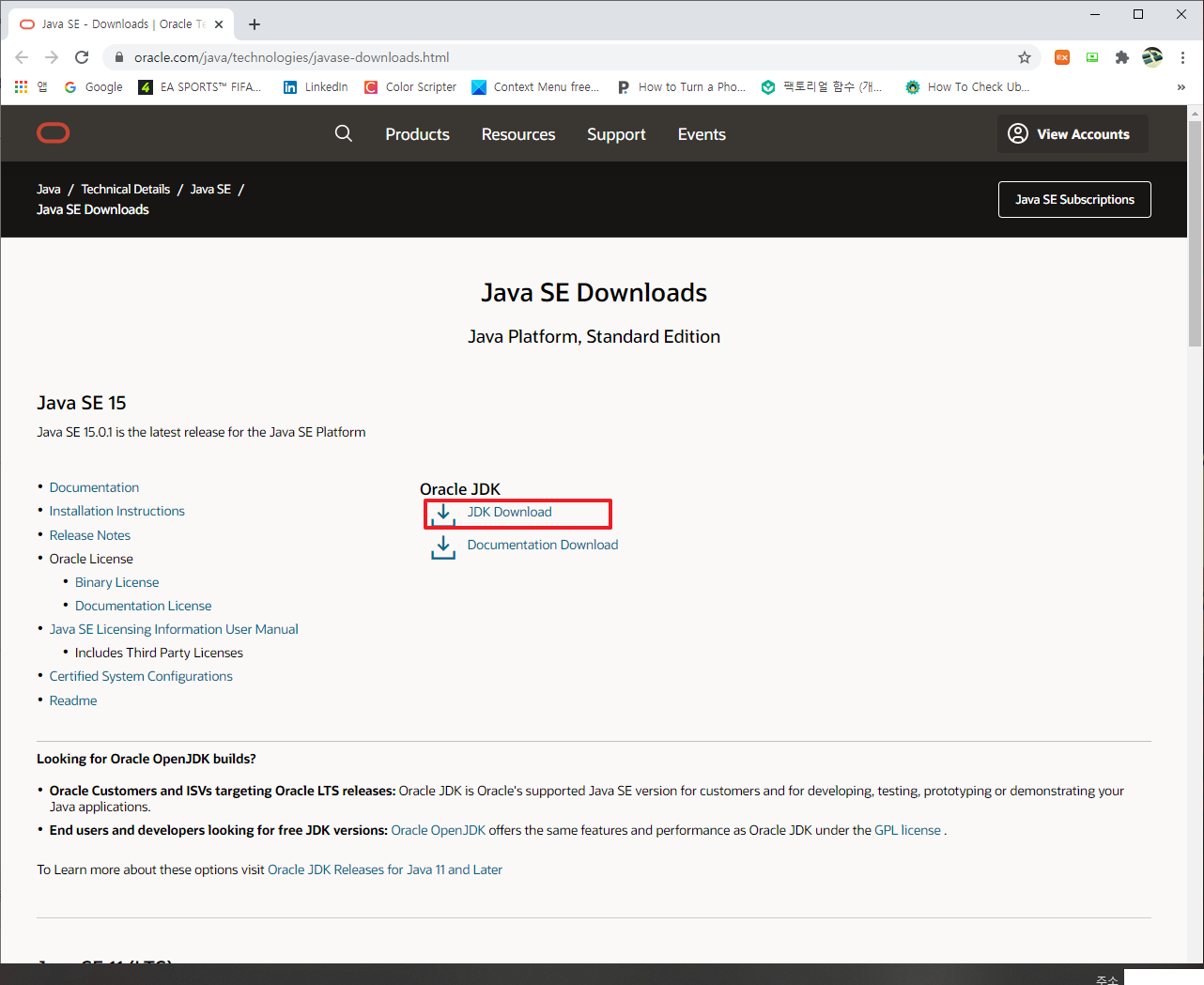This screenshot has height=985, width=1204.
Task: Open the LinkedIn bookmark
Action: click(316, 86)
